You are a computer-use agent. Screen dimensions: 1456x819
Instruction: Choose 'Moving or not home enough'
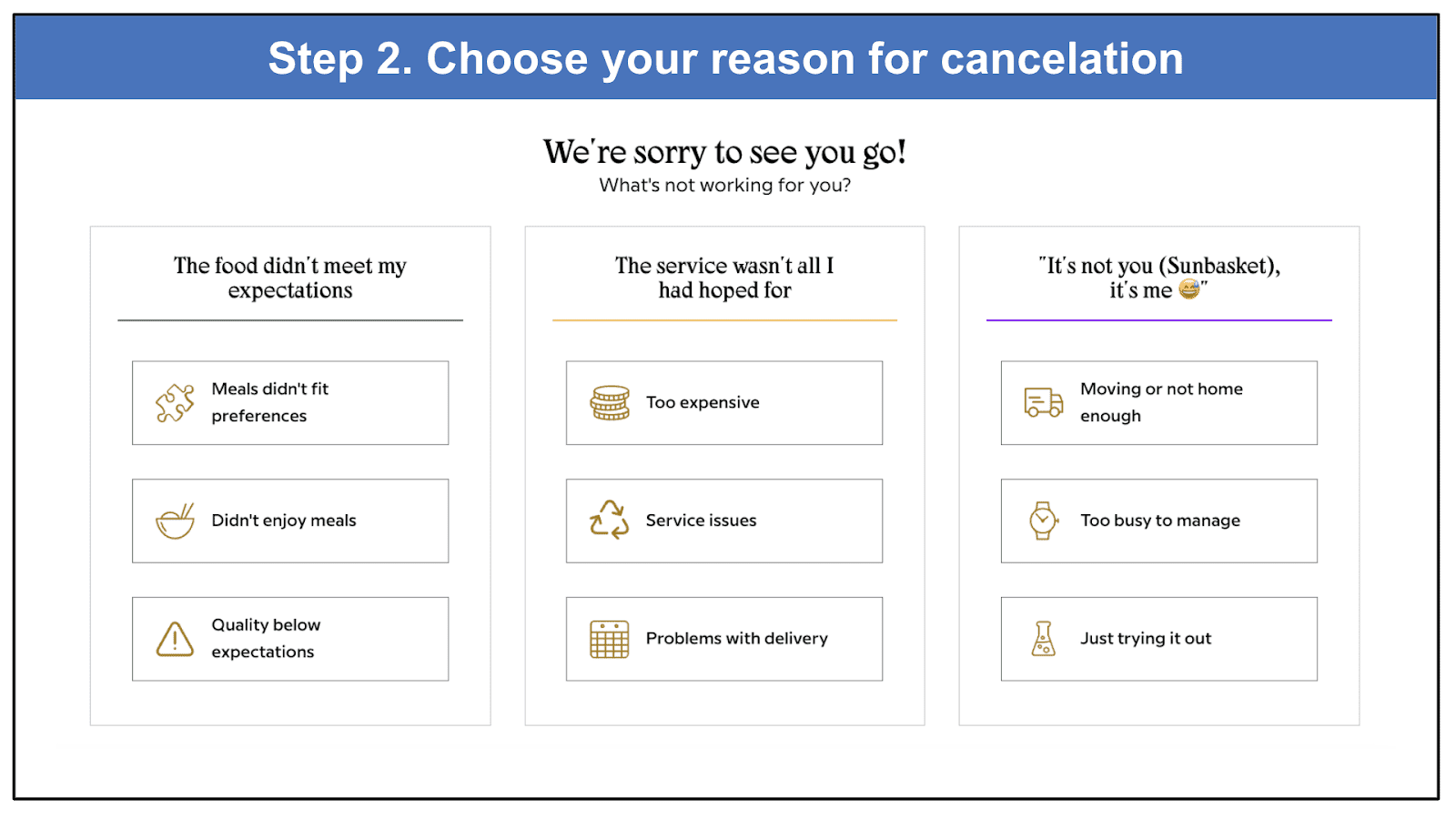1159,403
